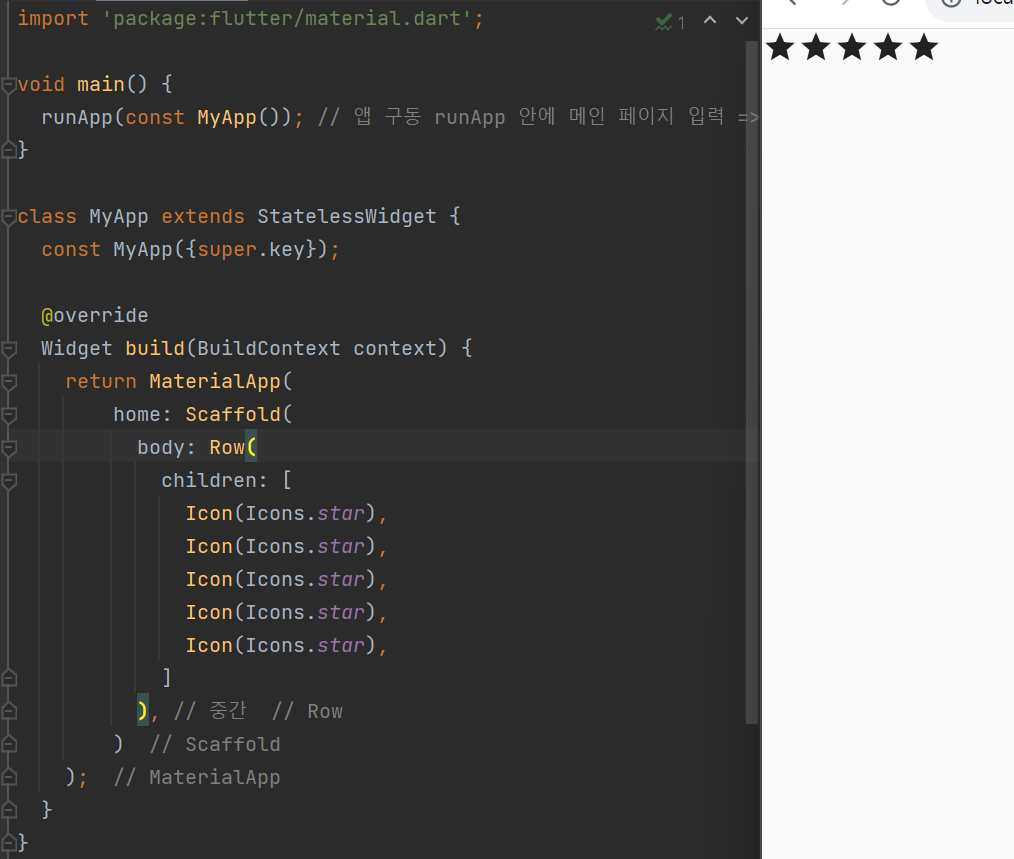Image resolution: width=1014 pixels, height=859 pixels.
Task: Click the editor vertical scrollbar thumb
Action: point(751,382)
